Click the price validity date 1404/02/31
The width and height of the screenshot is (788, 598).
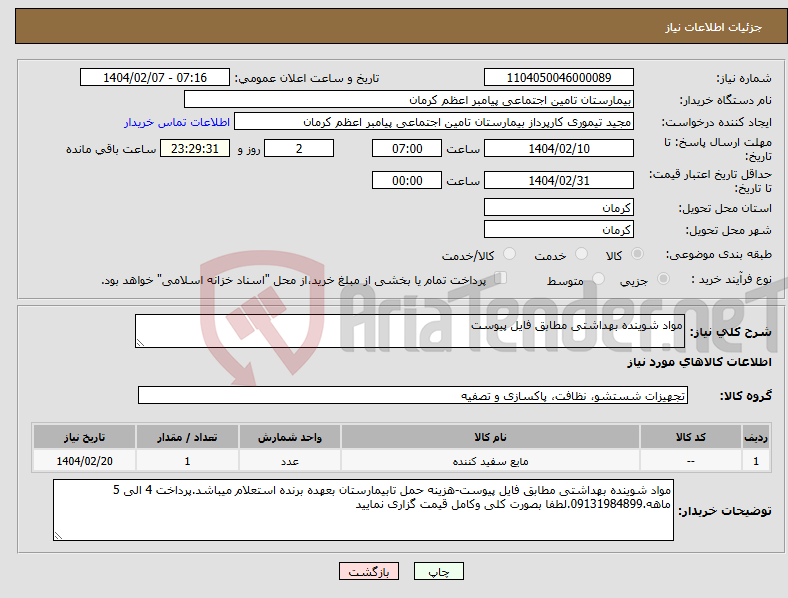(x=559, y=180)
